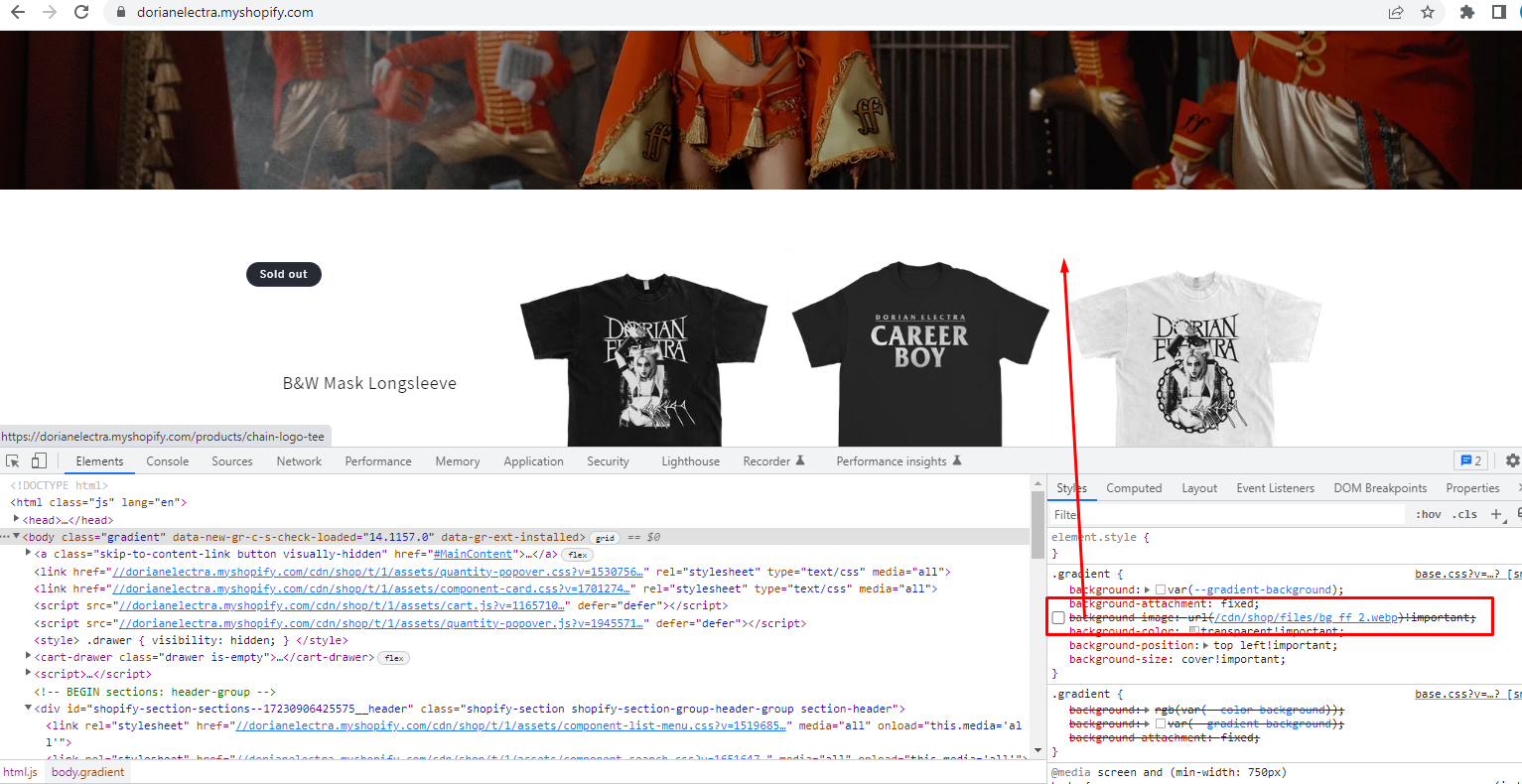Open the Sources tab

[232, 461]
